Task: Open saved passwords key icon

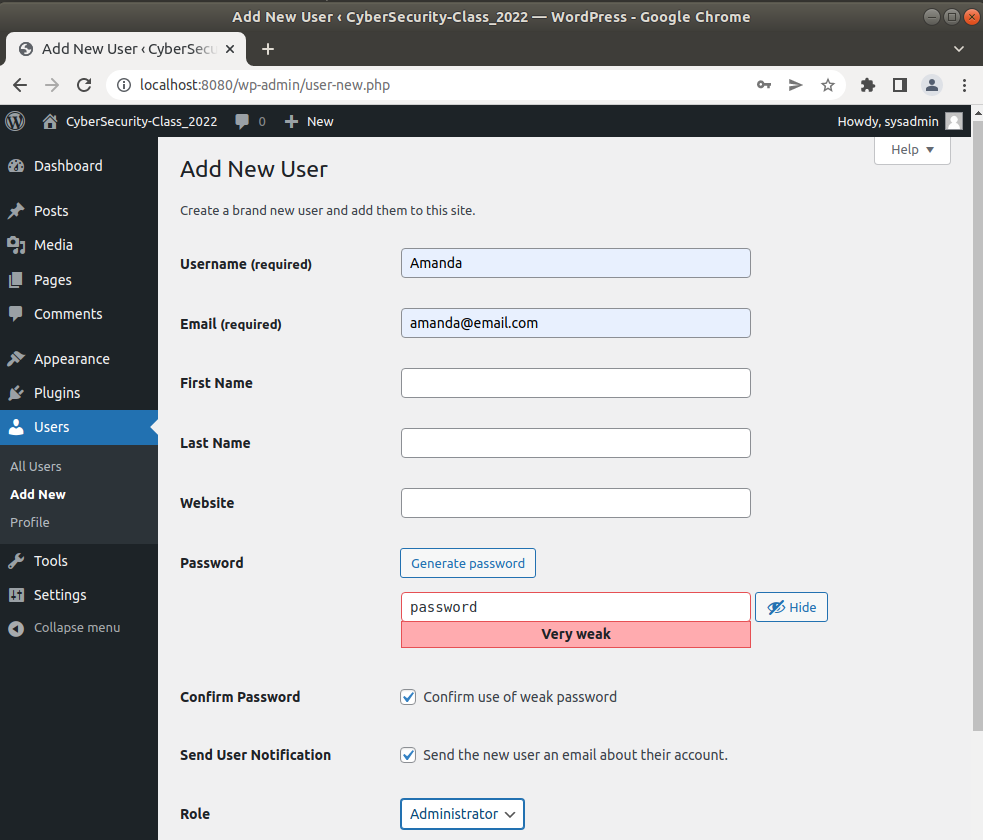Action: (x=764, y=85)
